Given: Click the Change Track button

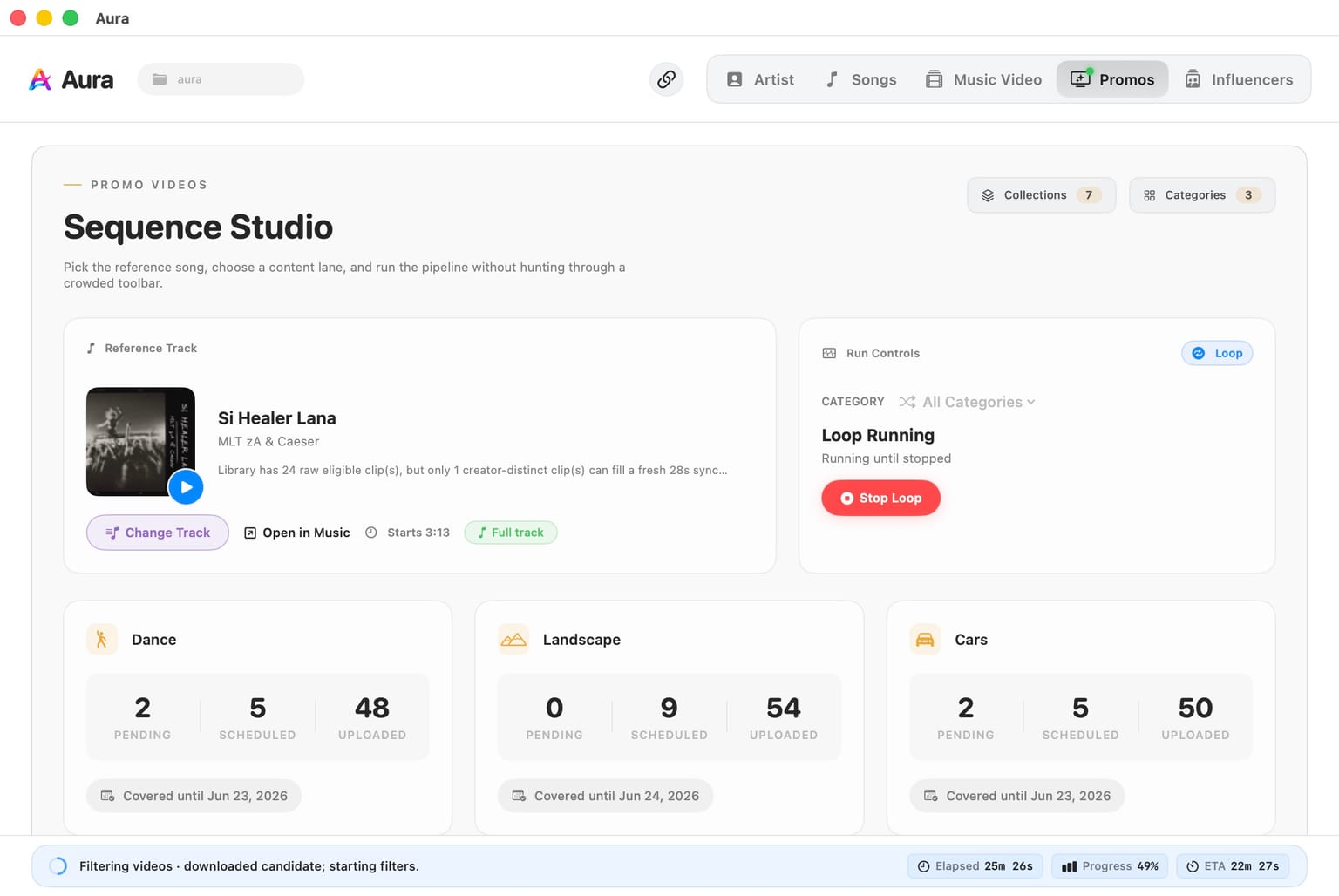Looking at the screenshot, I should click(158, 533).
